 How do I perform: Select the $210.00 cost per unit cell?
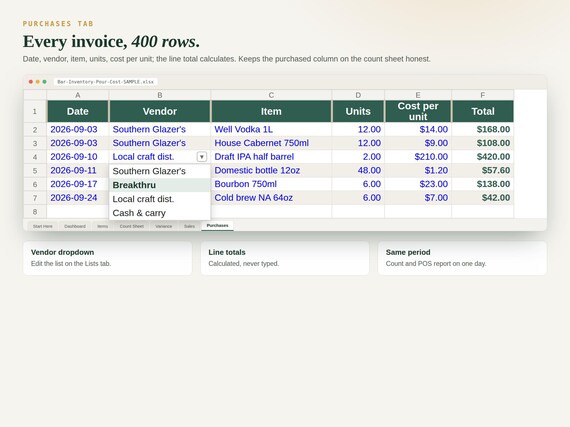tap(418, 157)
